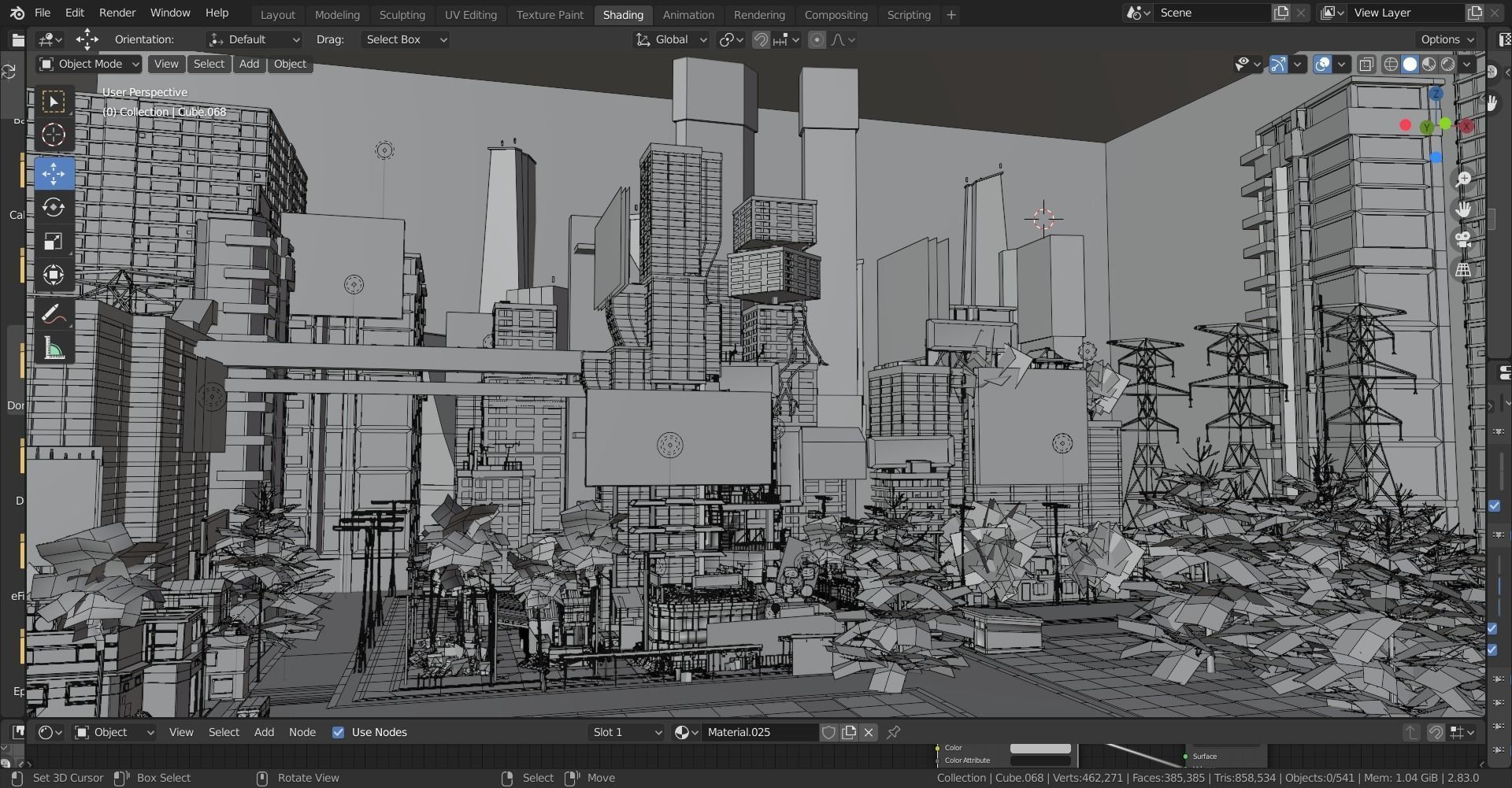Image resolution: width=1512 pixels, height=788 pixels.
Task: Click the pan hand navigation icon
Action: click(x=1463, y=209)
